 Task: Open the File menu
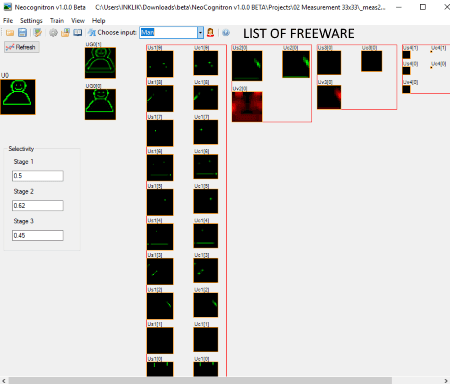tap(8, 21)
